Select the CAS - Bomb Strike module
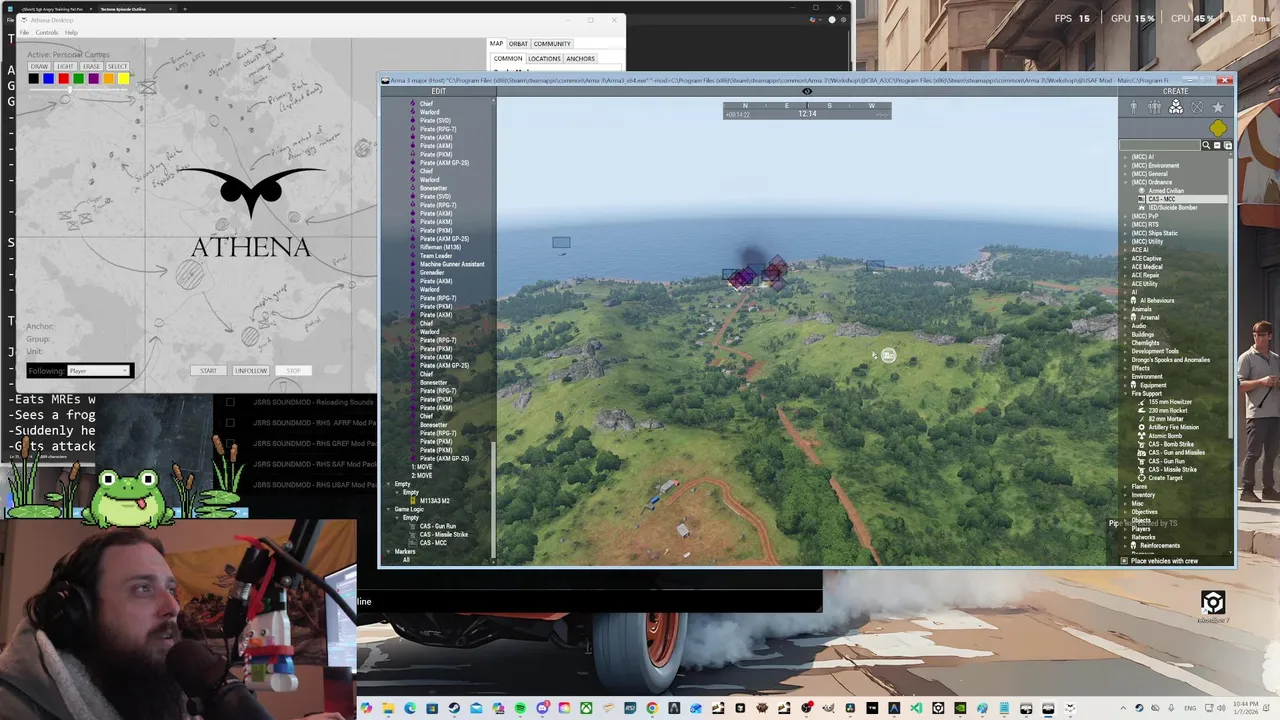The width and height of the screenshot is (1280, 720). [x=1171, y=444]
